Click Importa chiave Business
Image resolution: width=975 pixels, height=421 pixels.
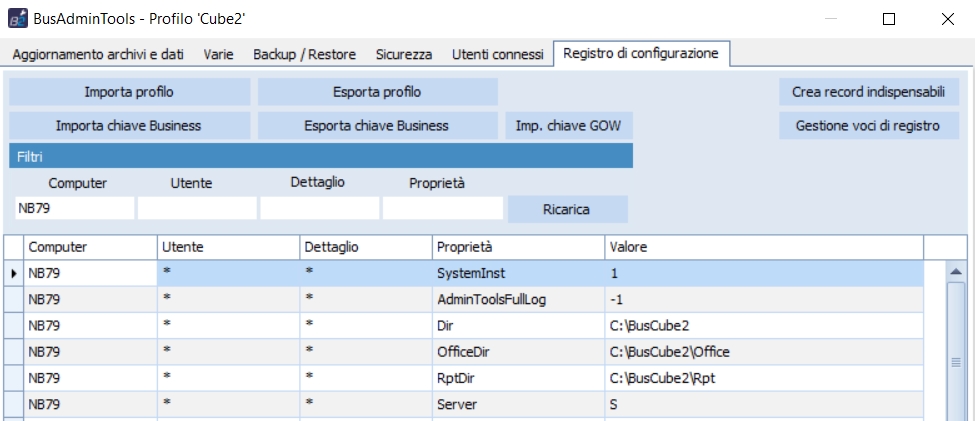(x=130, y=126)
